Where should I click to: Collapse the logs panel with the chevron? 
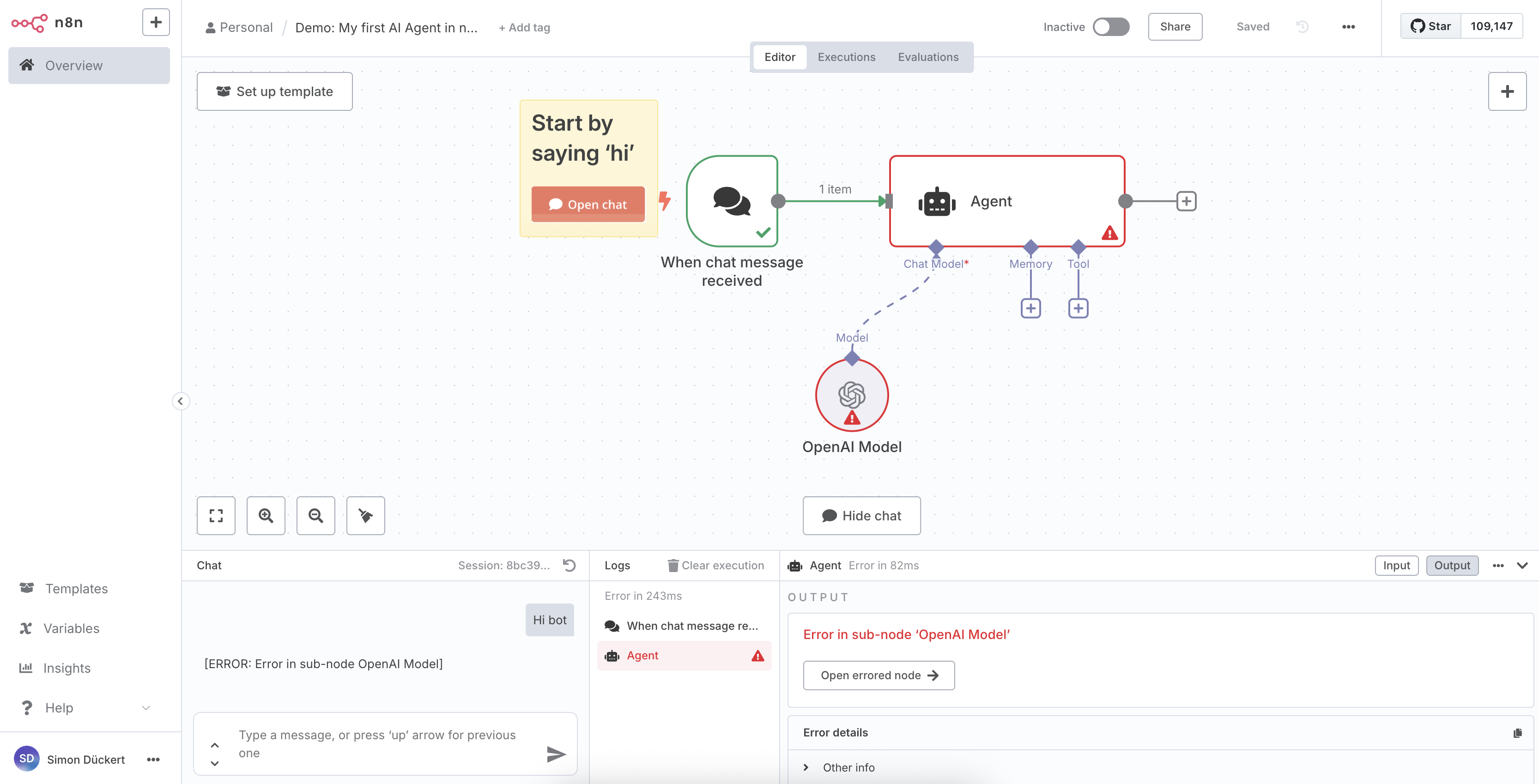1522,566
